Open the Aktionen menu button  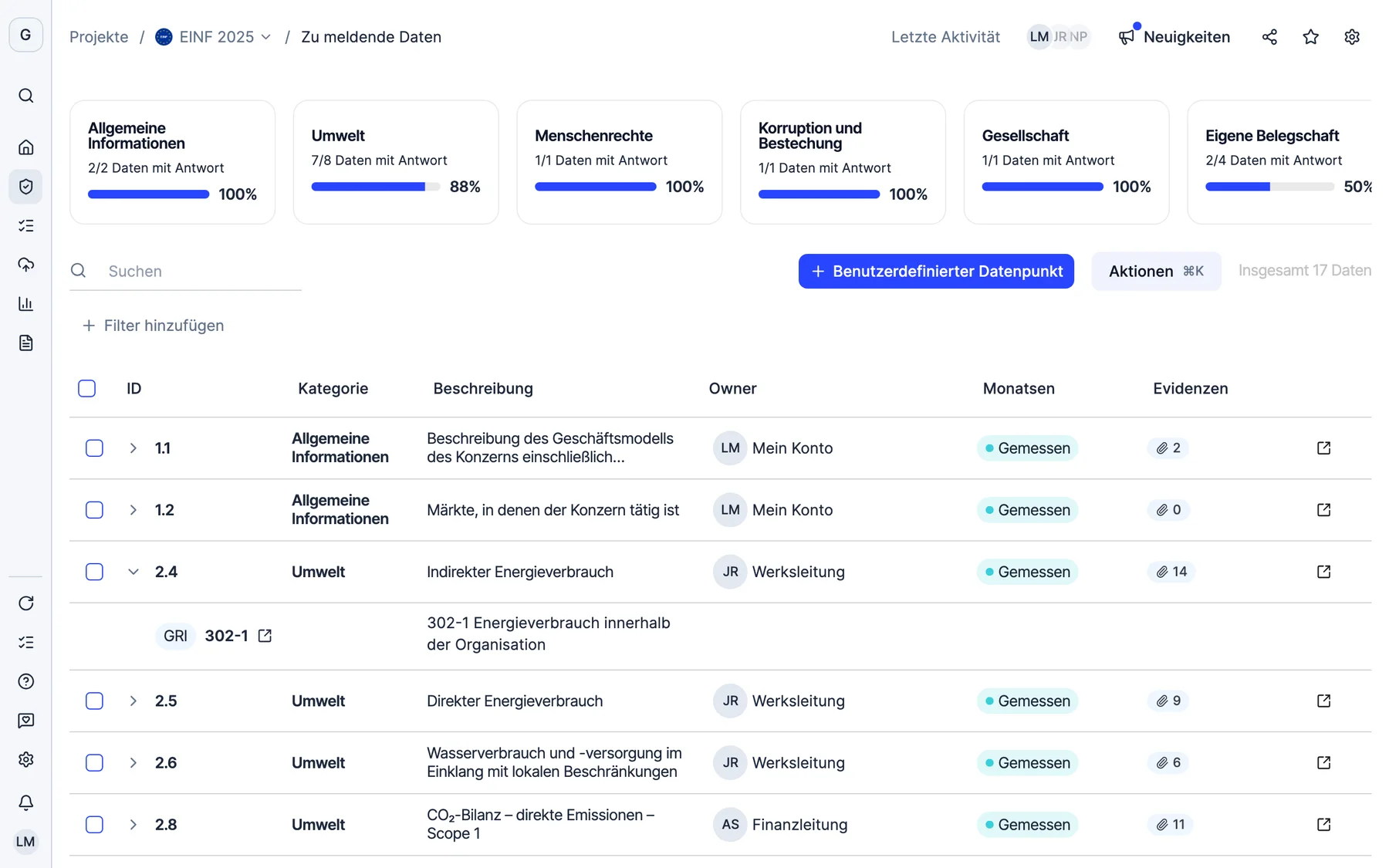[1156, 271]
